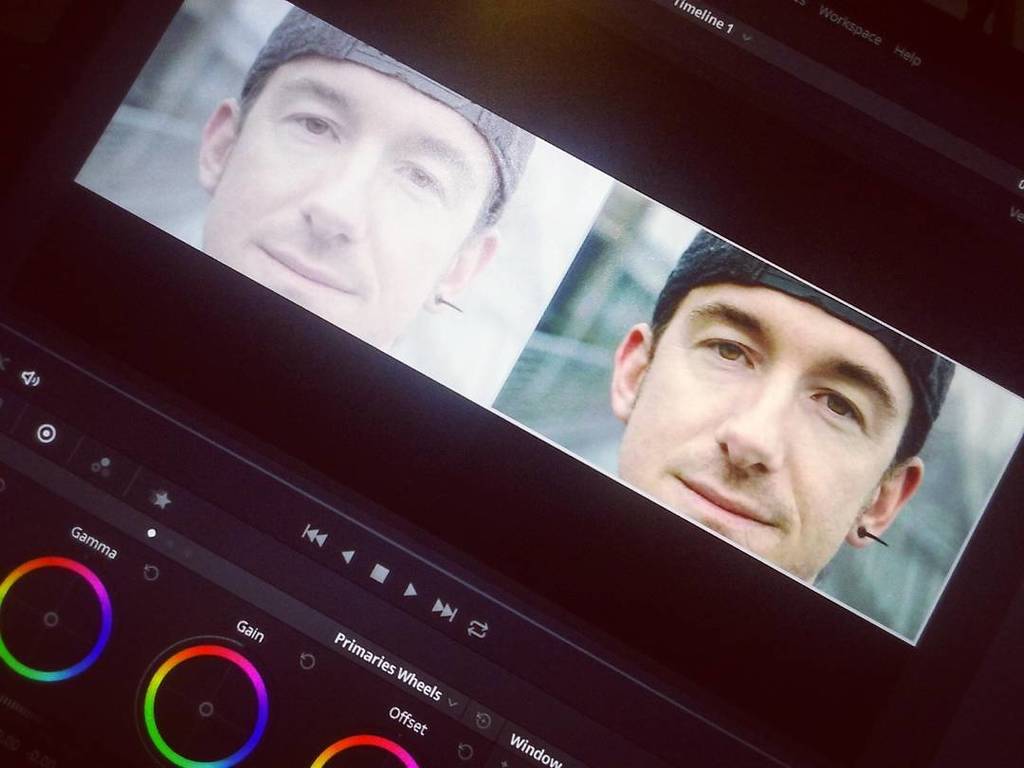Reset the Offset wheel

(465, 751)
